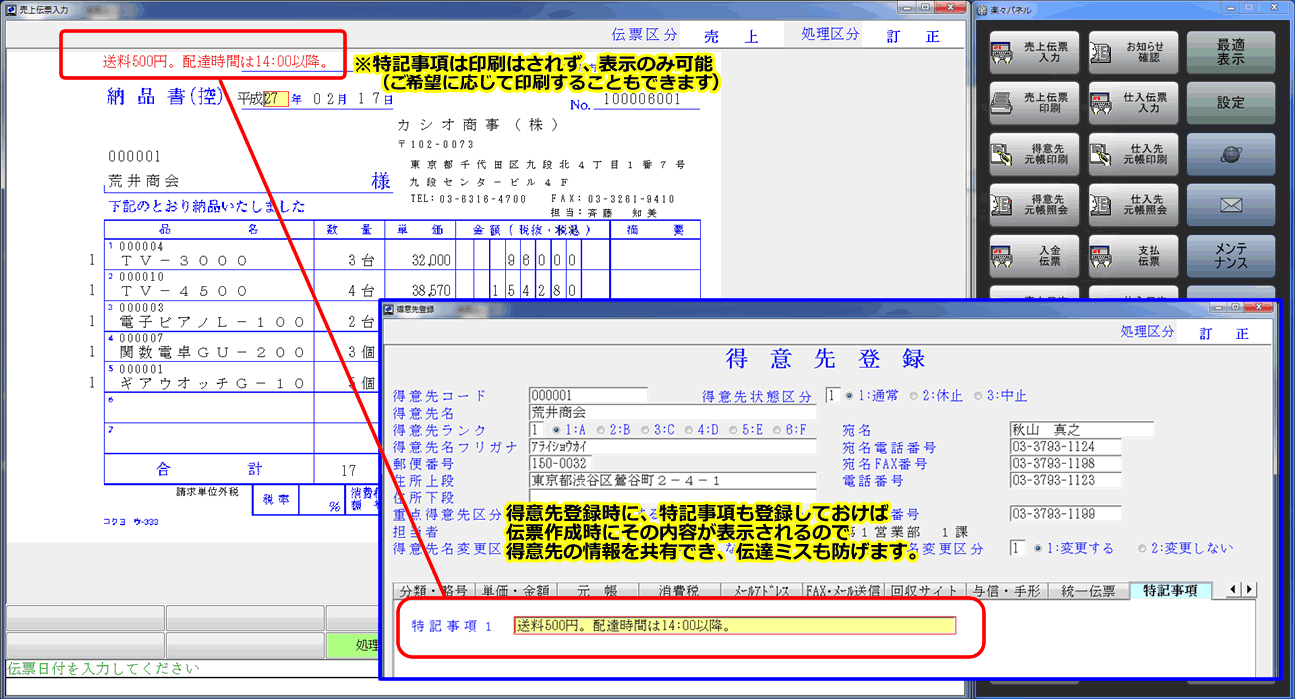Open 得意先元帳印刷 customer ledger printing
Image resolution: width=1295 pixels, height=699 pixels.
point(1033,153)
